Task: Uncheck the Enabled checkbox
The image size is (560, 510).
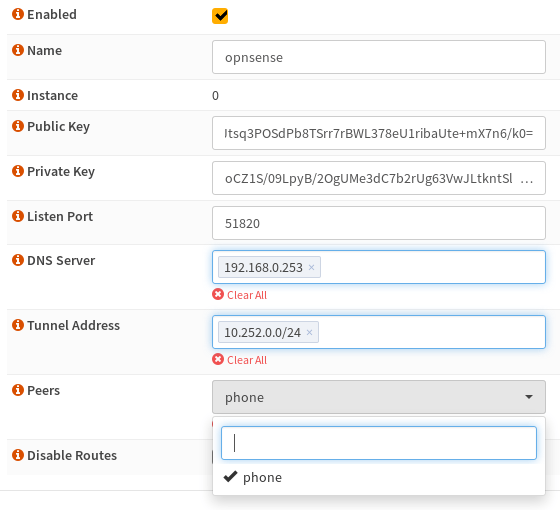Action: 220,16
